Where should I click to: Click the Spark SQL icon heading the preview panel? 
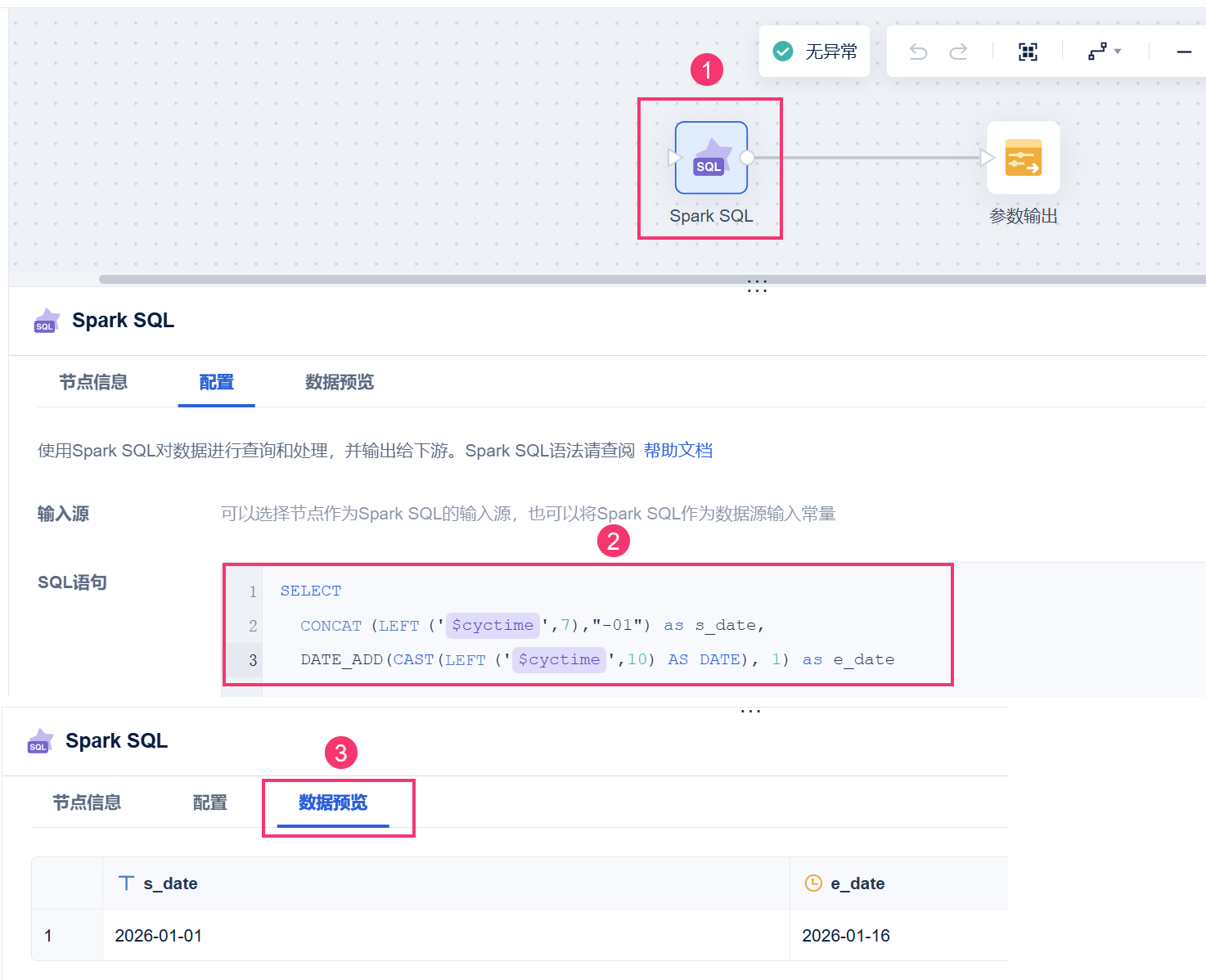pos(40,741)
